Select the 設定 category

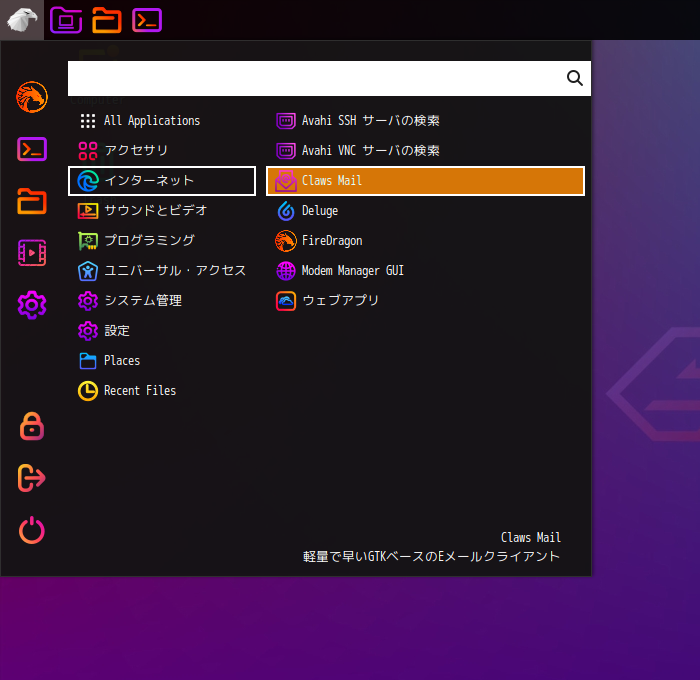[x=162, y=331]
